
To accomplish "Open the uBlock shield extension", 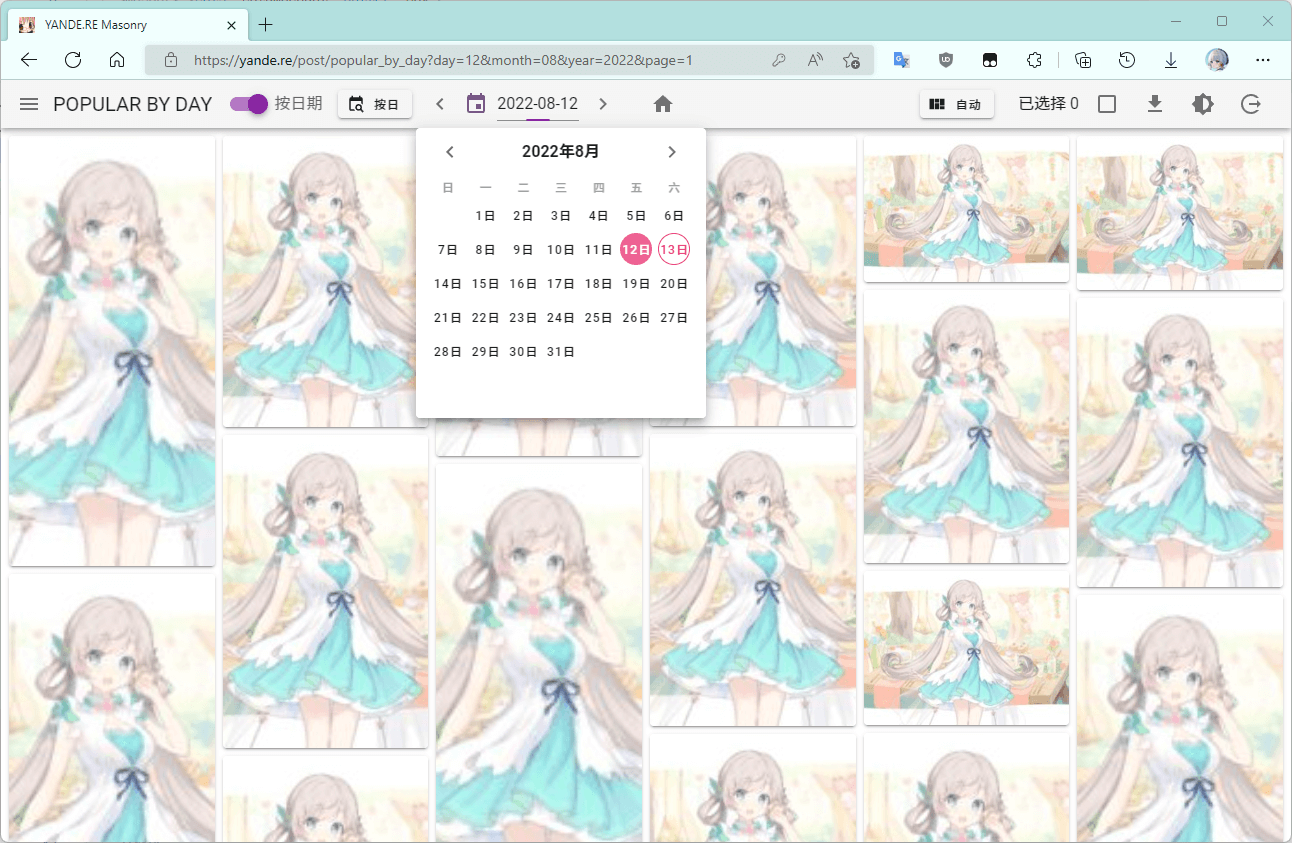I will coord(945,60).
